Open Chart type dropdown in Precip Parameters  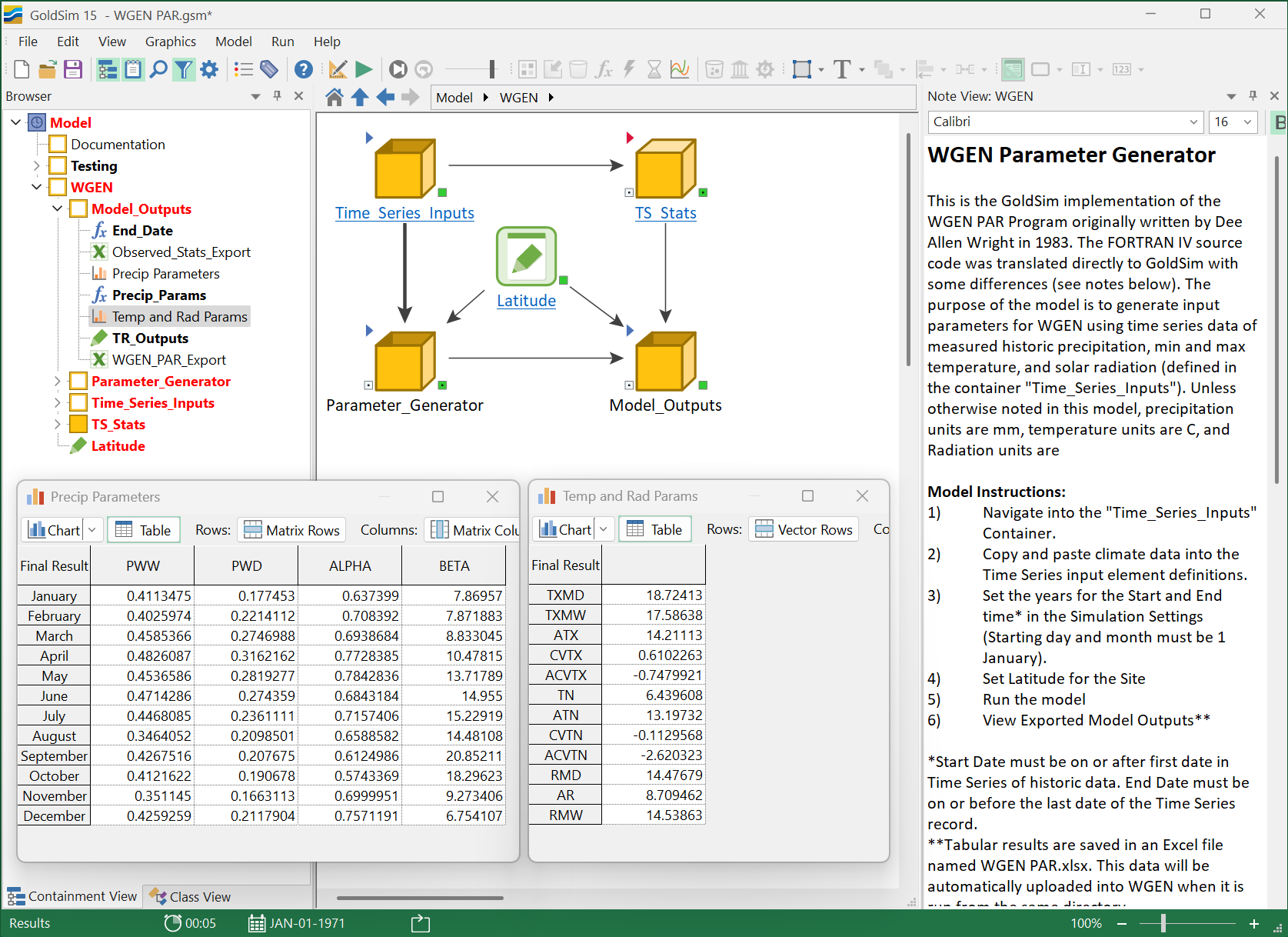[92, 530]
